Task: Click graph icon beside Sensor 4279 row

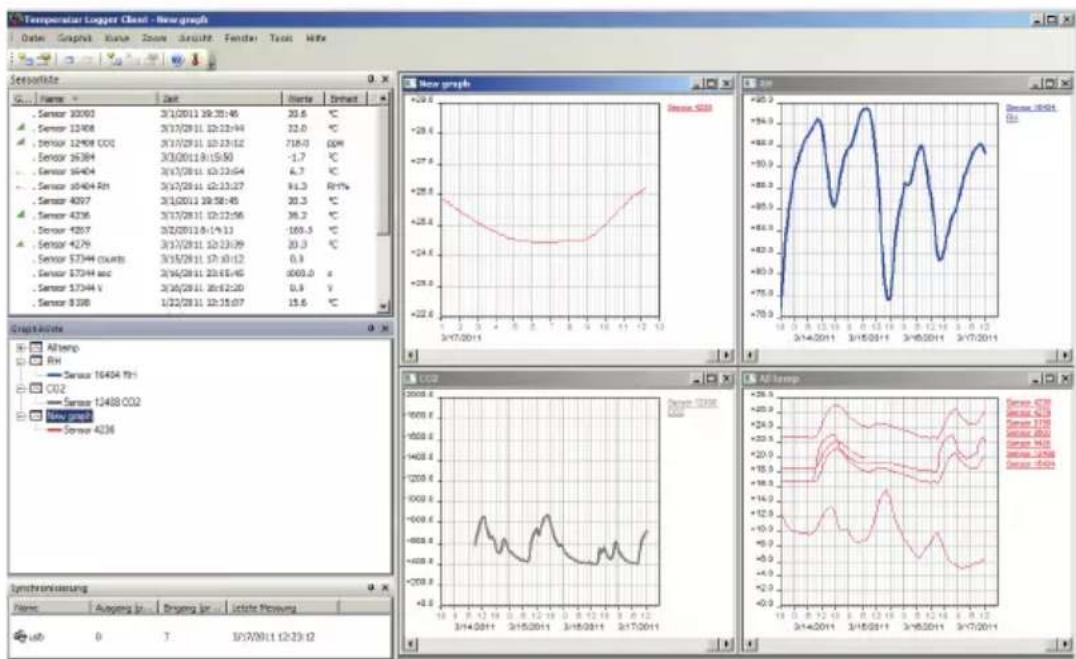Action: tap(21, 244)
